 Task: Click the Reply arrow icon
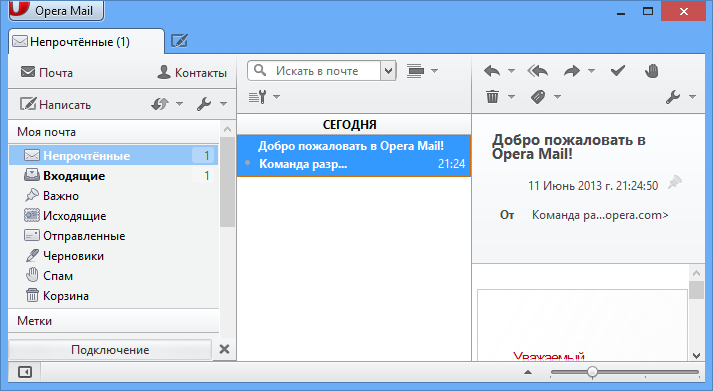(x=492, y=71)
